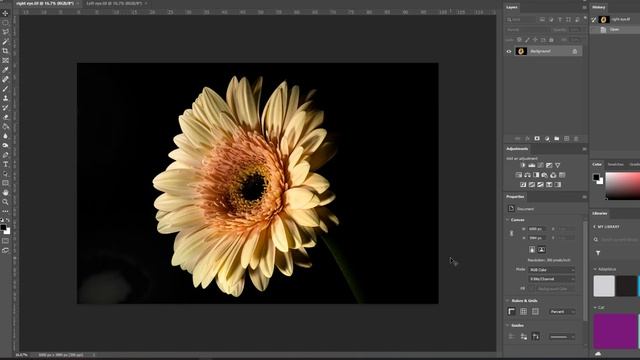640x360 pixels.
Task: Add a Vibrance triangle adjustment
Action: (558, 165)
